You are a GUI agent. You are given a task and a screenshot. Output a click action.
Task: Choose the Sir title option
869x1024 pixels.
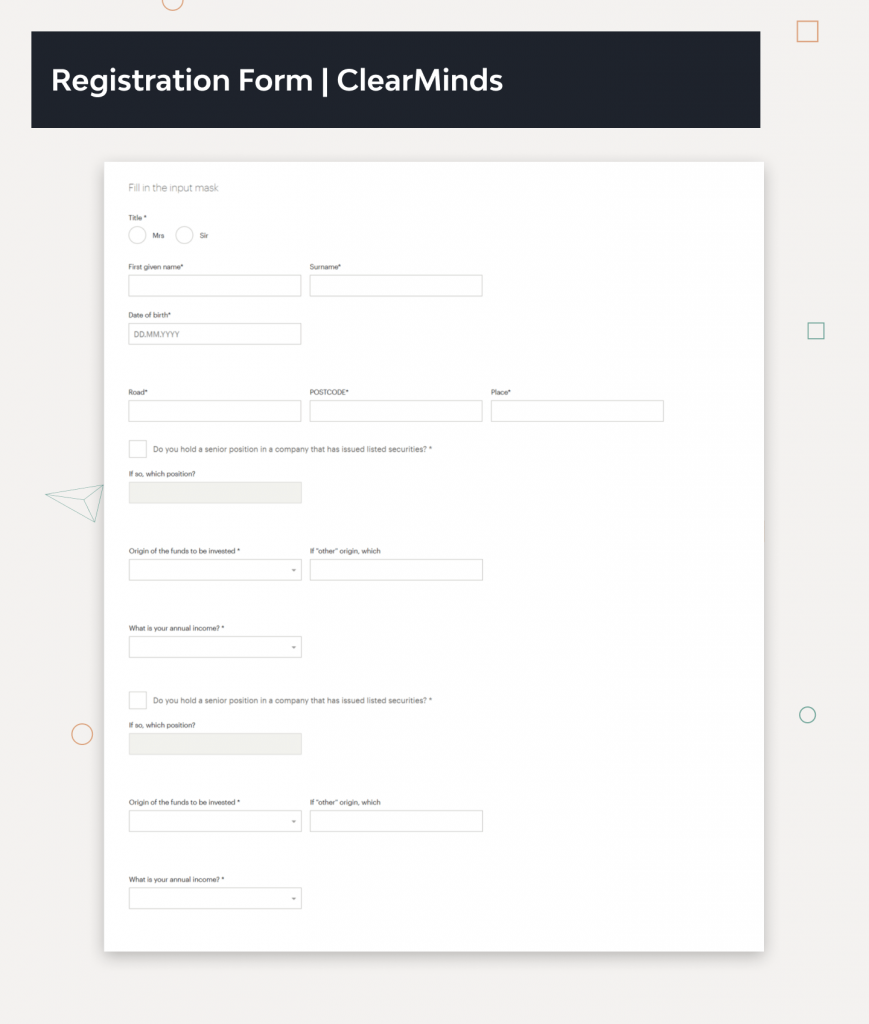point(184,235)
